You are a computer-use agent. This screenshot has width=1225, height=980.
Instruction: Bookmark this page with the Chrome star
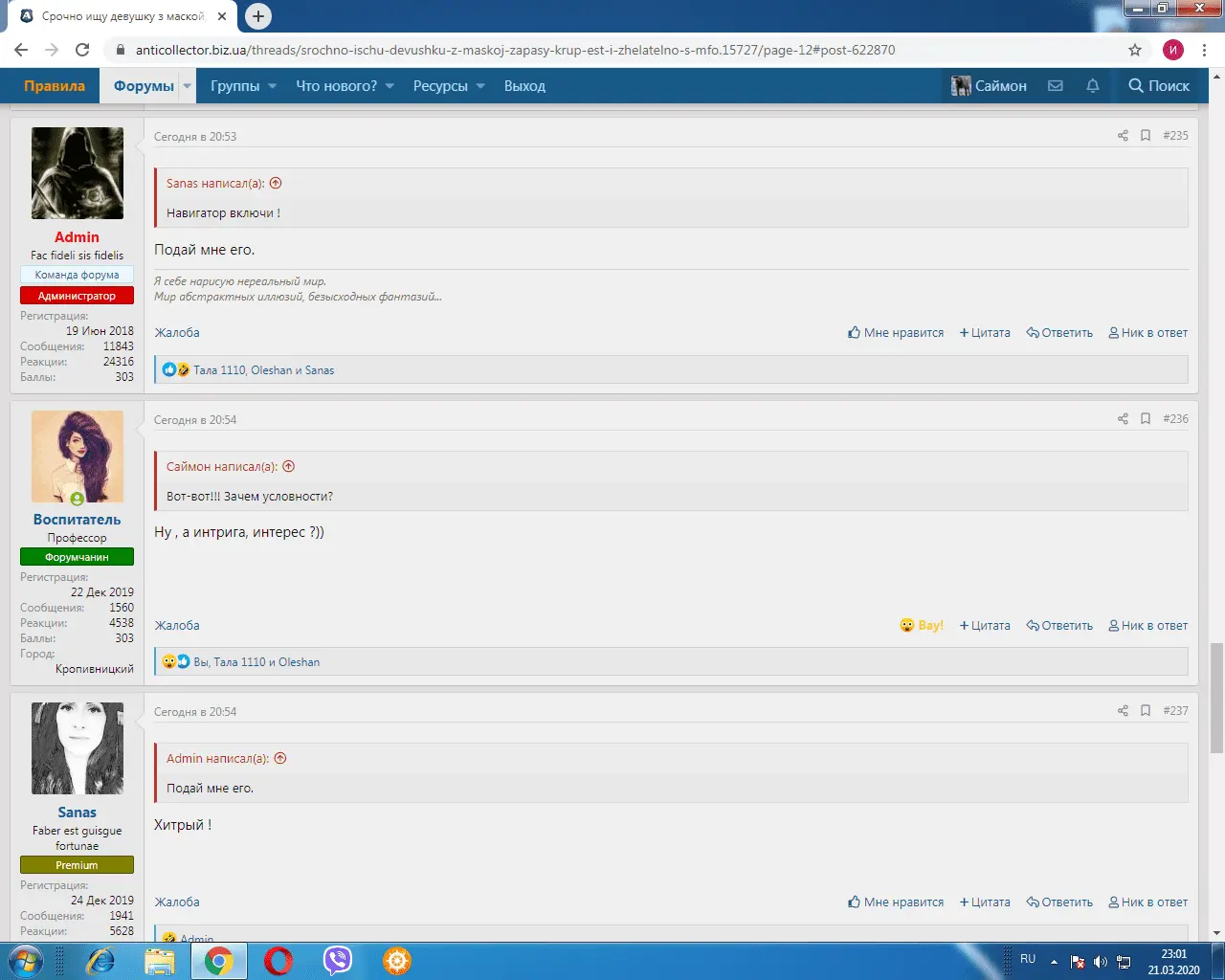(1135, 50)
